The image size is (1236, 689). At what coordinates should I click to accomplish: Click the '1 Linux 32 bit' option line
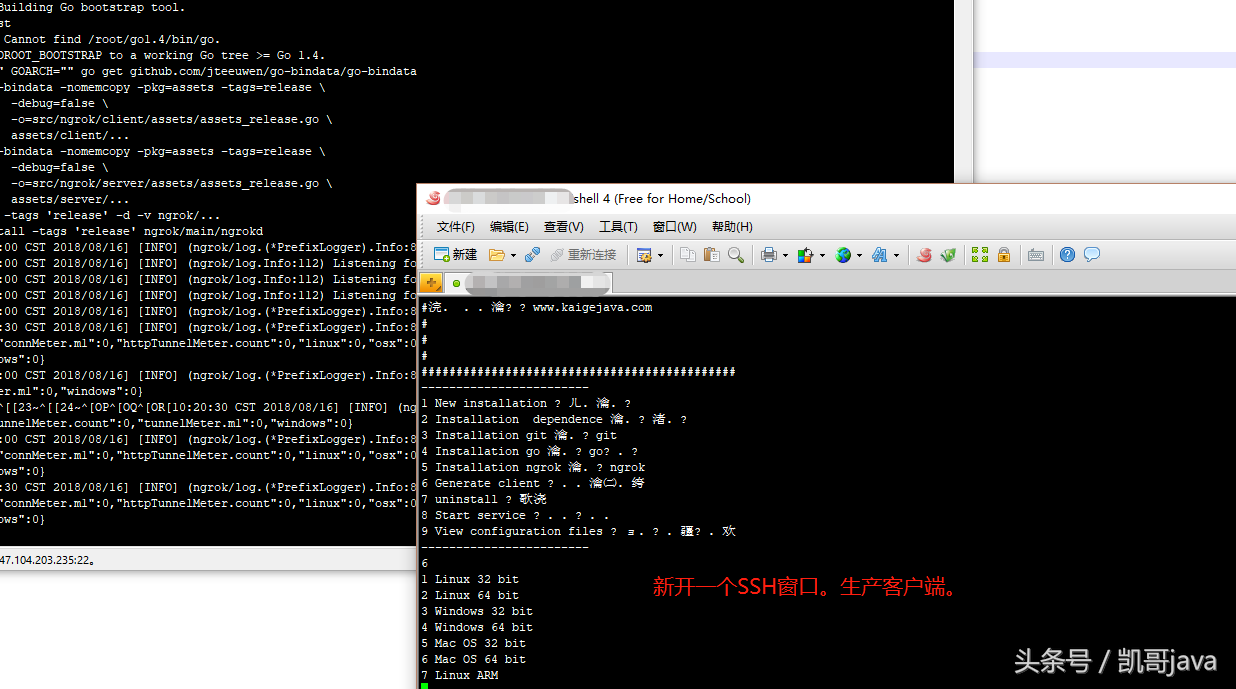pos(470,580)
